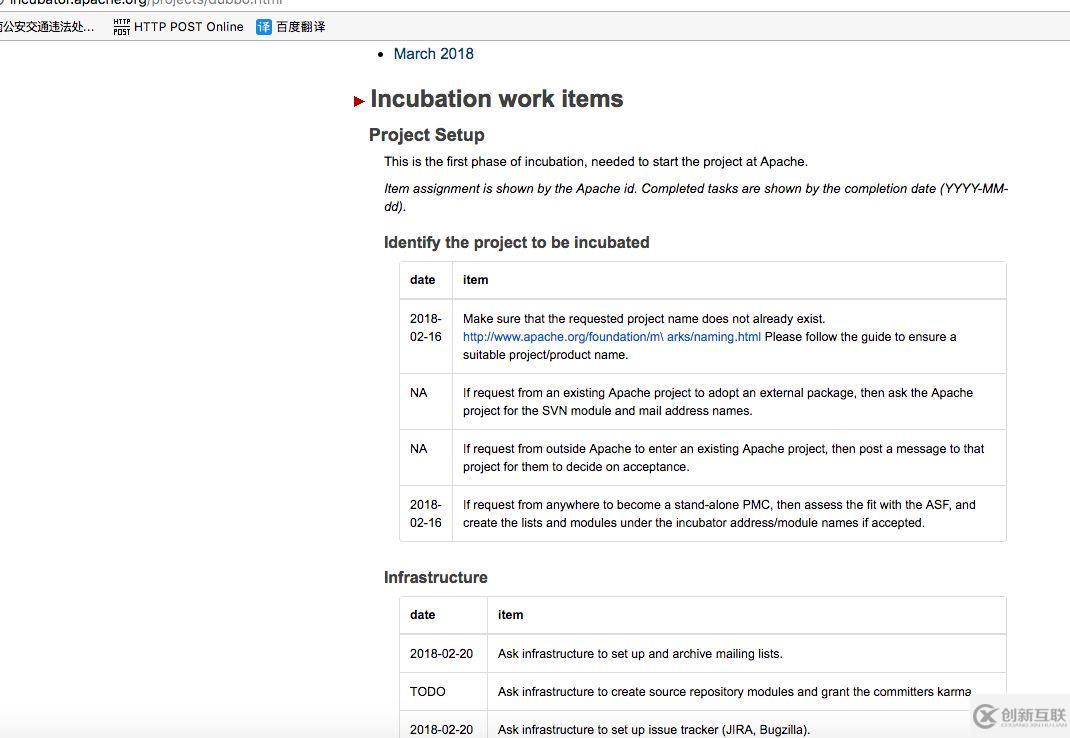Open the HTTP POST Online bookmark
Screen dimensions: 1070x738
189,27
